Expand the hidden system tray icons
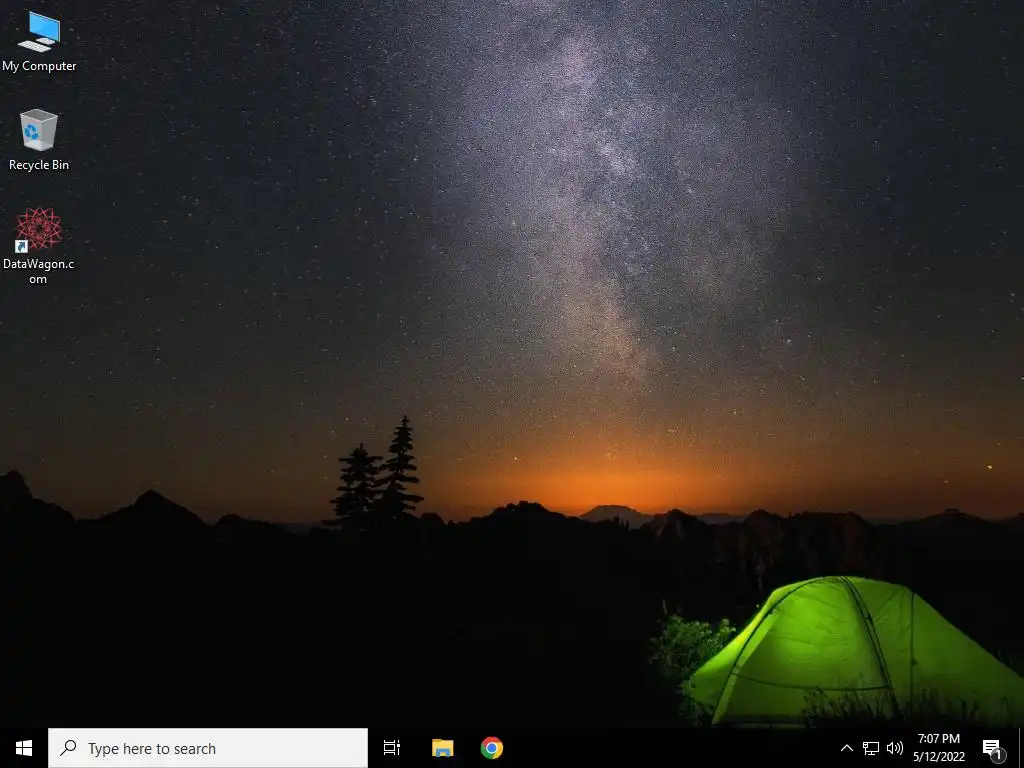 (846, 748)
